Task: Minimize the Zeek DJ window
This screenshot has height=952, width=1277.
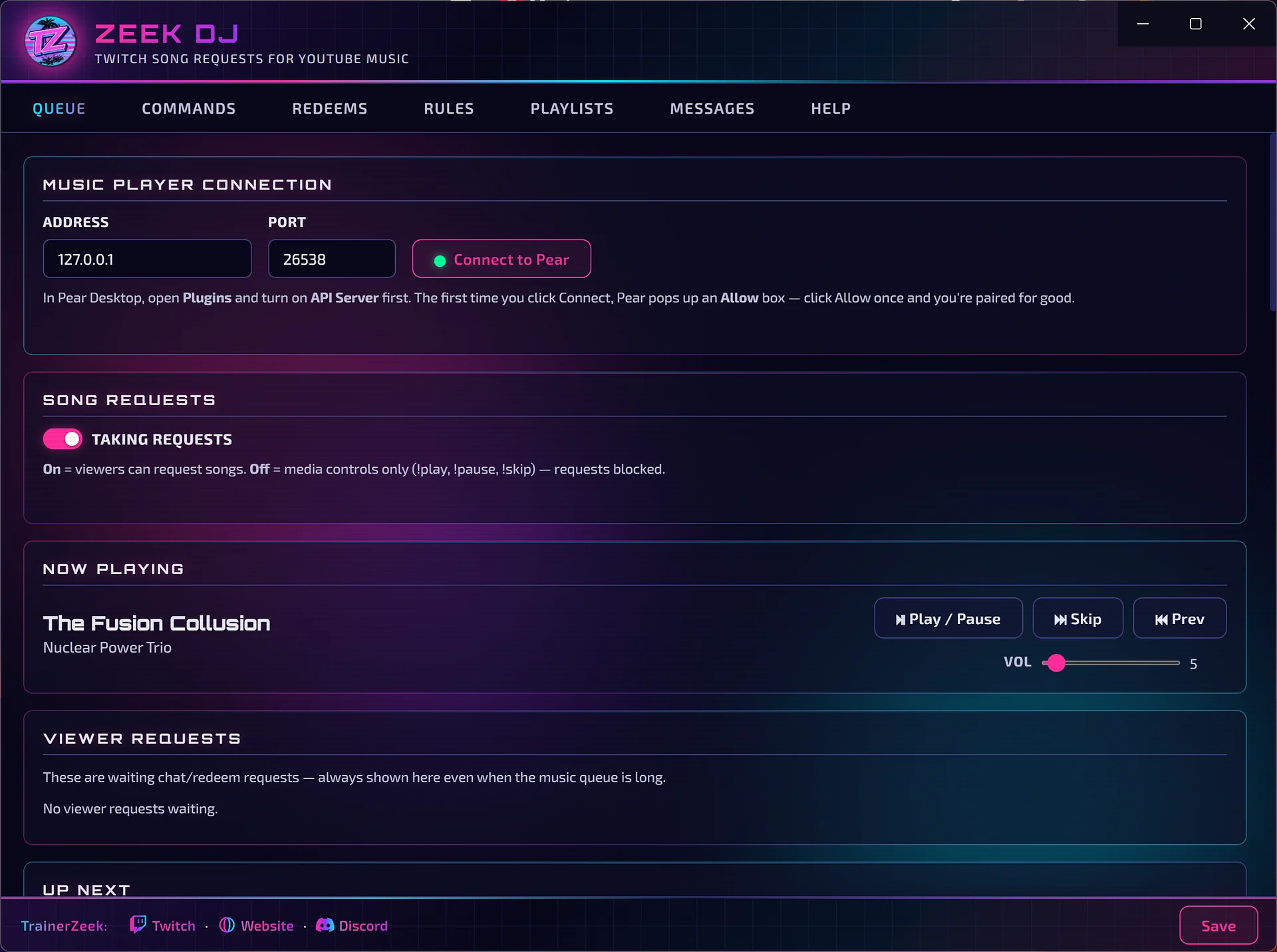Action: (x=1143, y=24)
